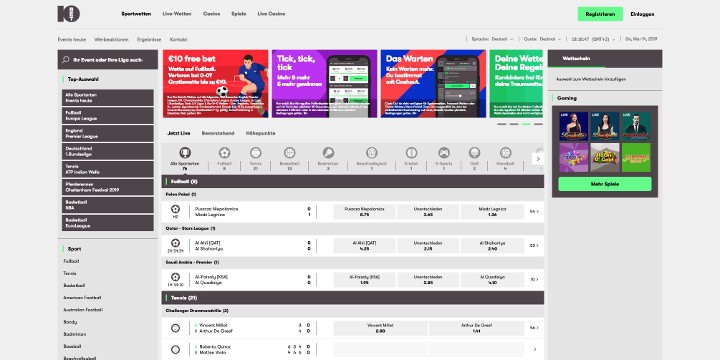Screen dimensions: 720x360
Task: Pick the Badminton sport filter icon
Action: 328,153
